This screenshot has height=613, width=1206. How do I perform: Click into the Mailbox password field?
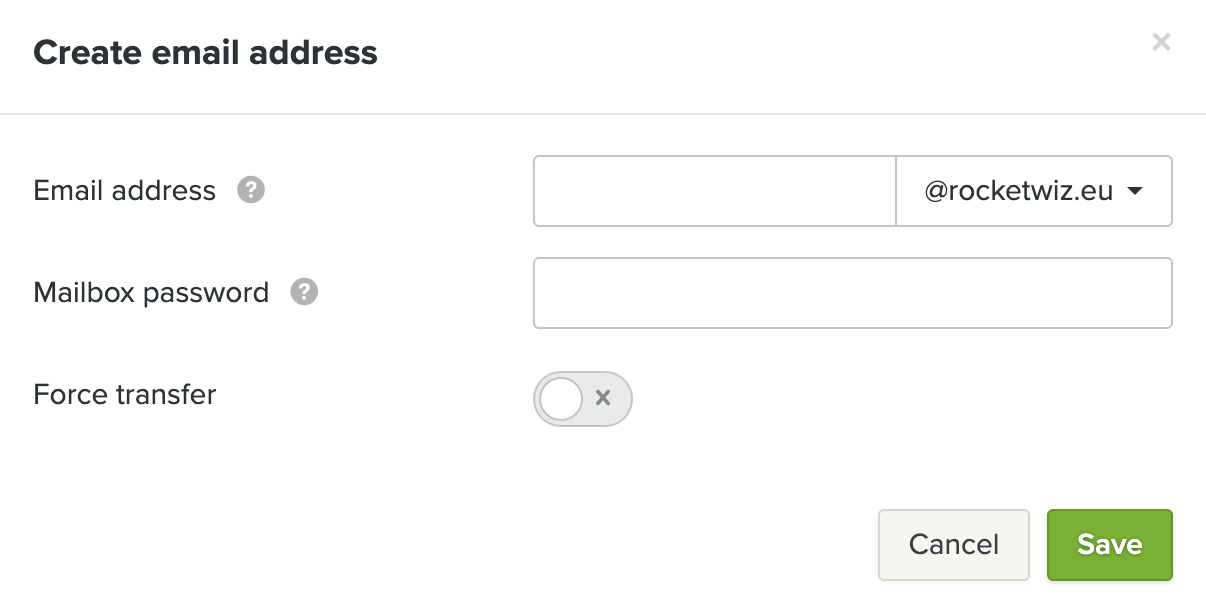[852, 293]
